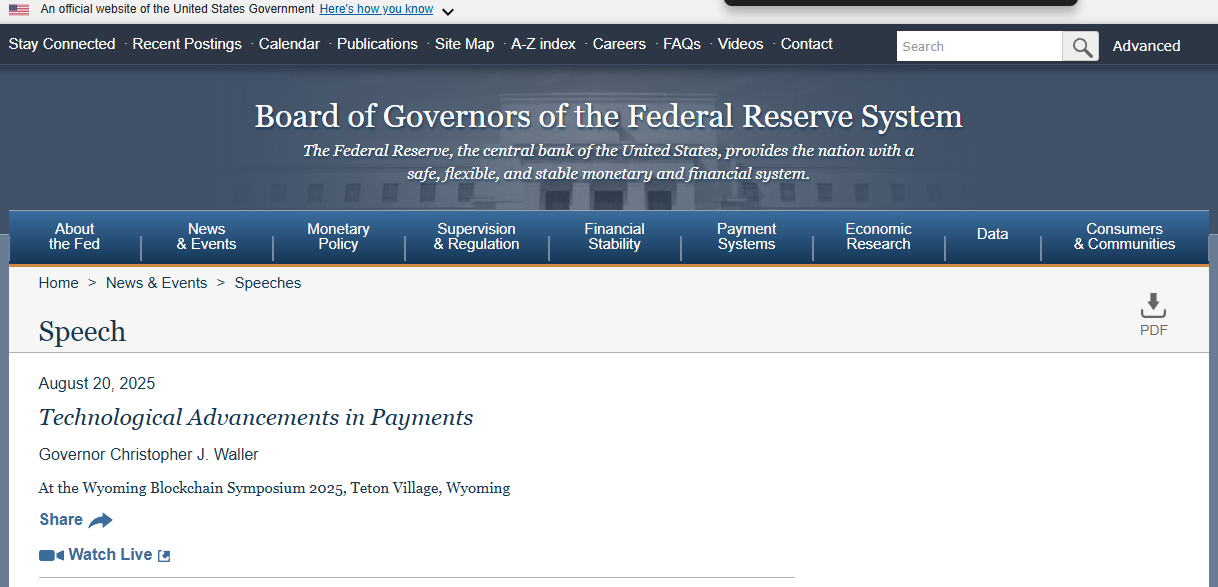Open the Advanced search link
The image size is (1218, 587).
tap(1146, 46)
